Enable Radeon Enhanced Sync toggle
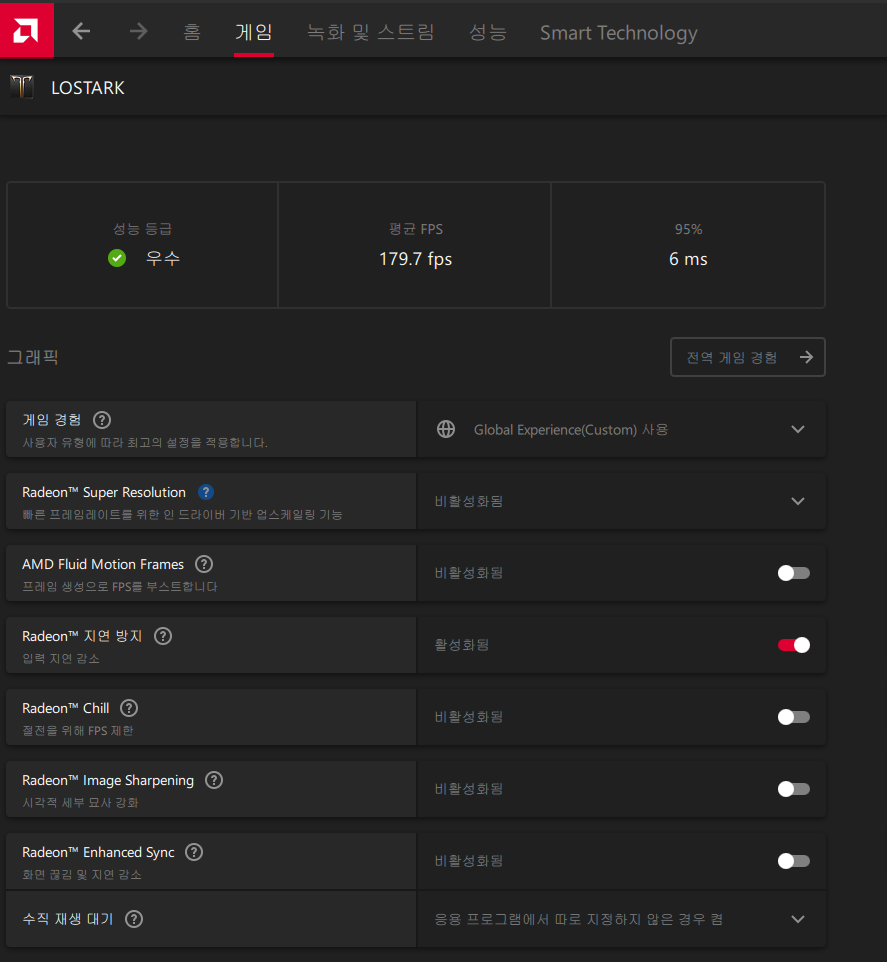This screenshot has width=887, height=962. pos(793,861)
